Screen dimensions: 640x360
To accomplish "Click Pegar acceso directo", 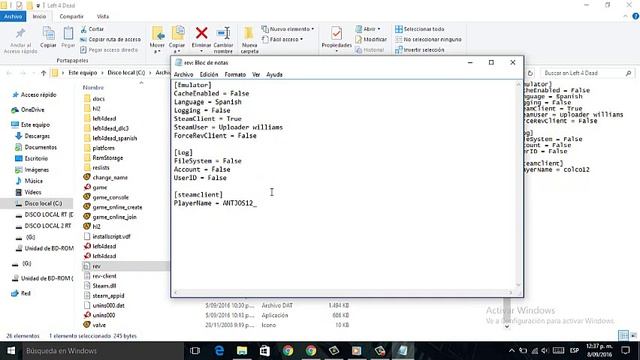I will point(109,50).
